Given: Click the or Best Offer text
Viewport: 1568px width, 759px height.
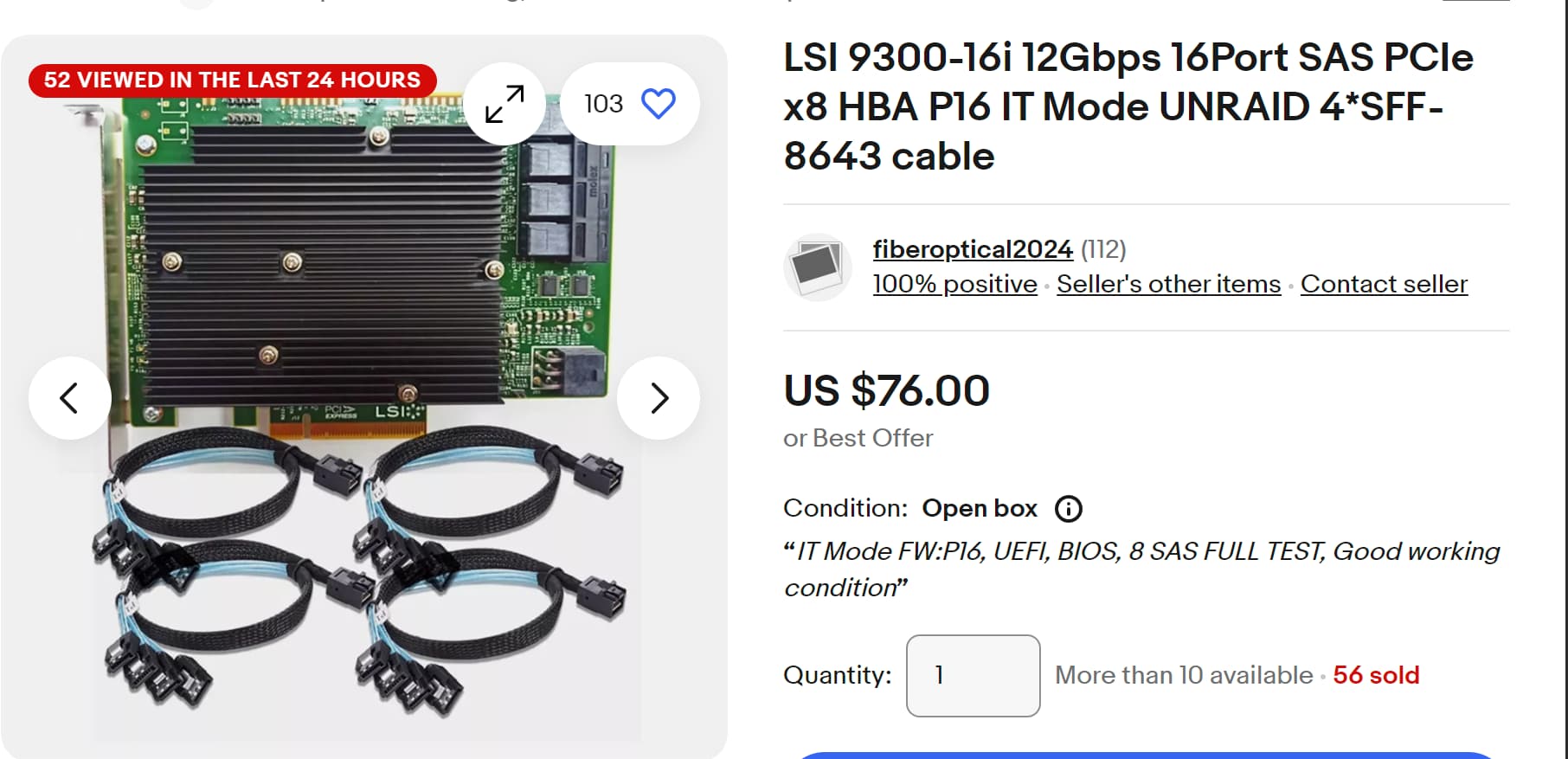Looking at the screenshot, I should [x=858, y=439].
